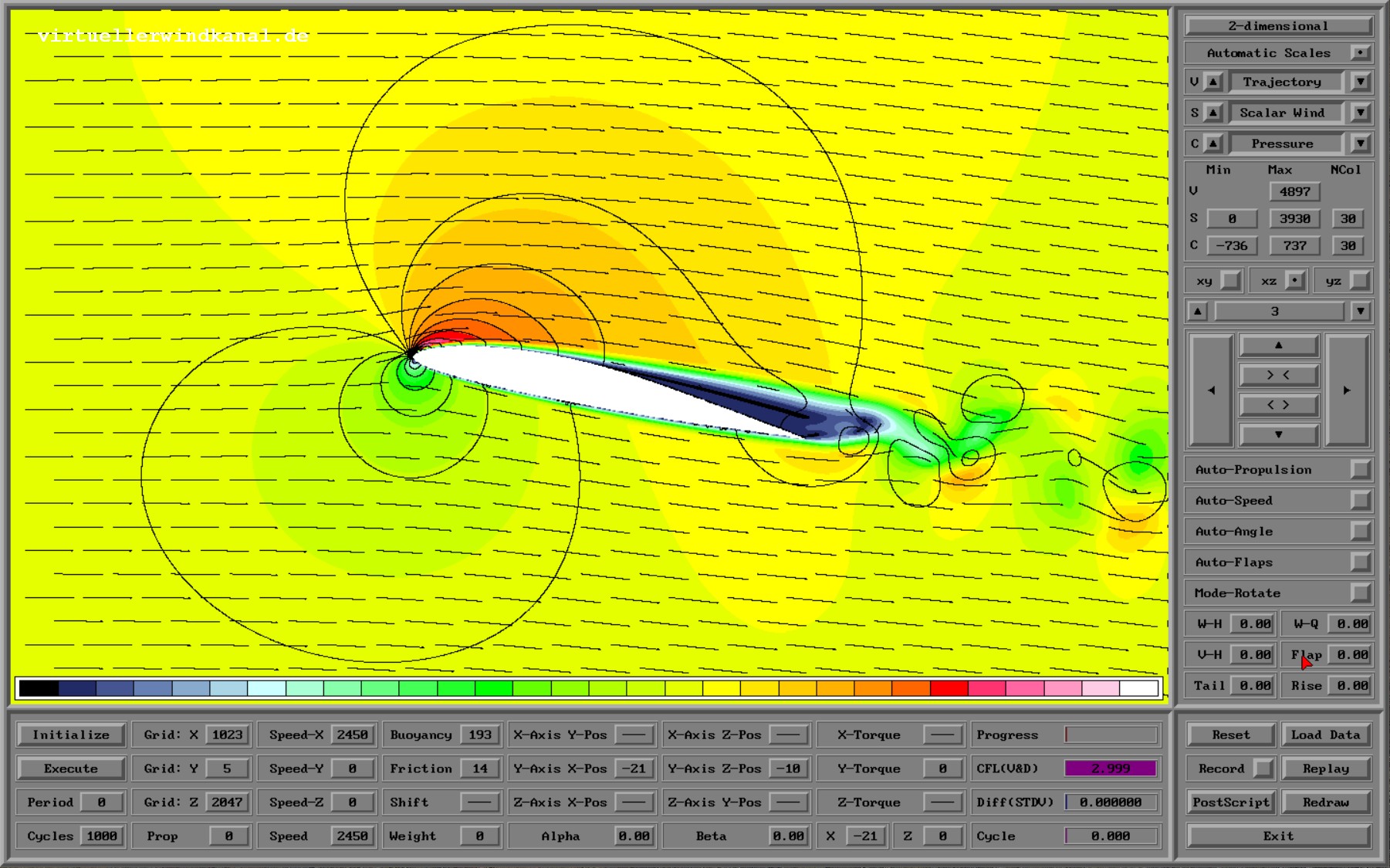Click the Period value field
1390x868 pixels.
pos(102,802)
